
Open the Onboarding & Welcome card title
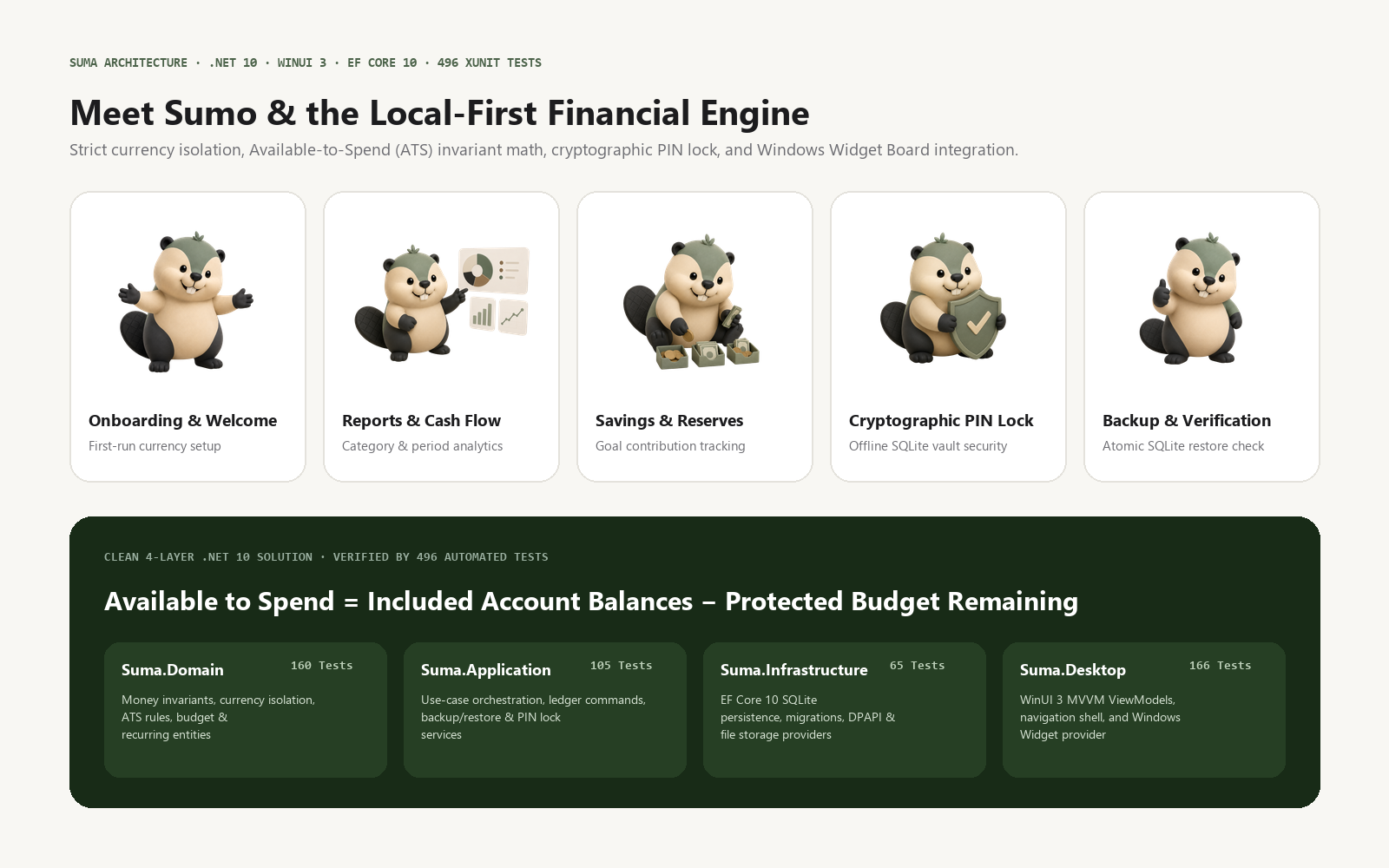[x=182, y=421]
